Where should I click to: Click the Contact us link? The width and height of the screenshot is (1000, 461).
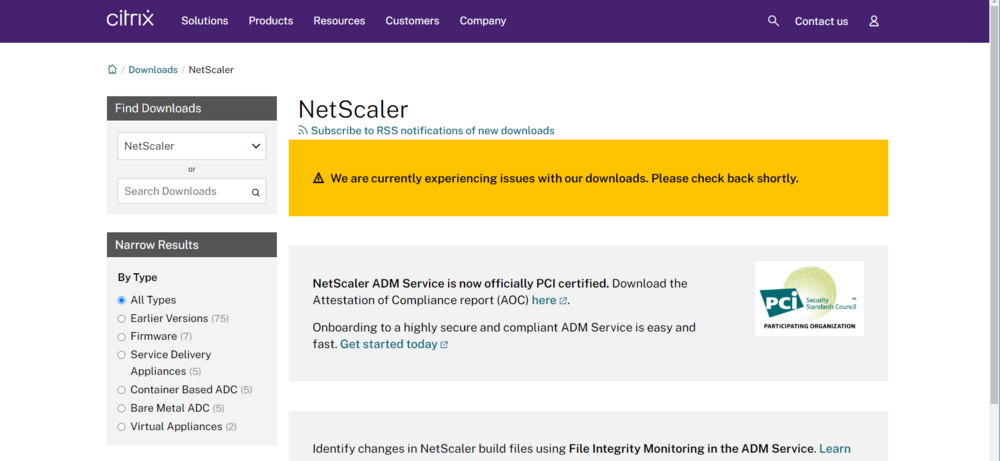821,21
